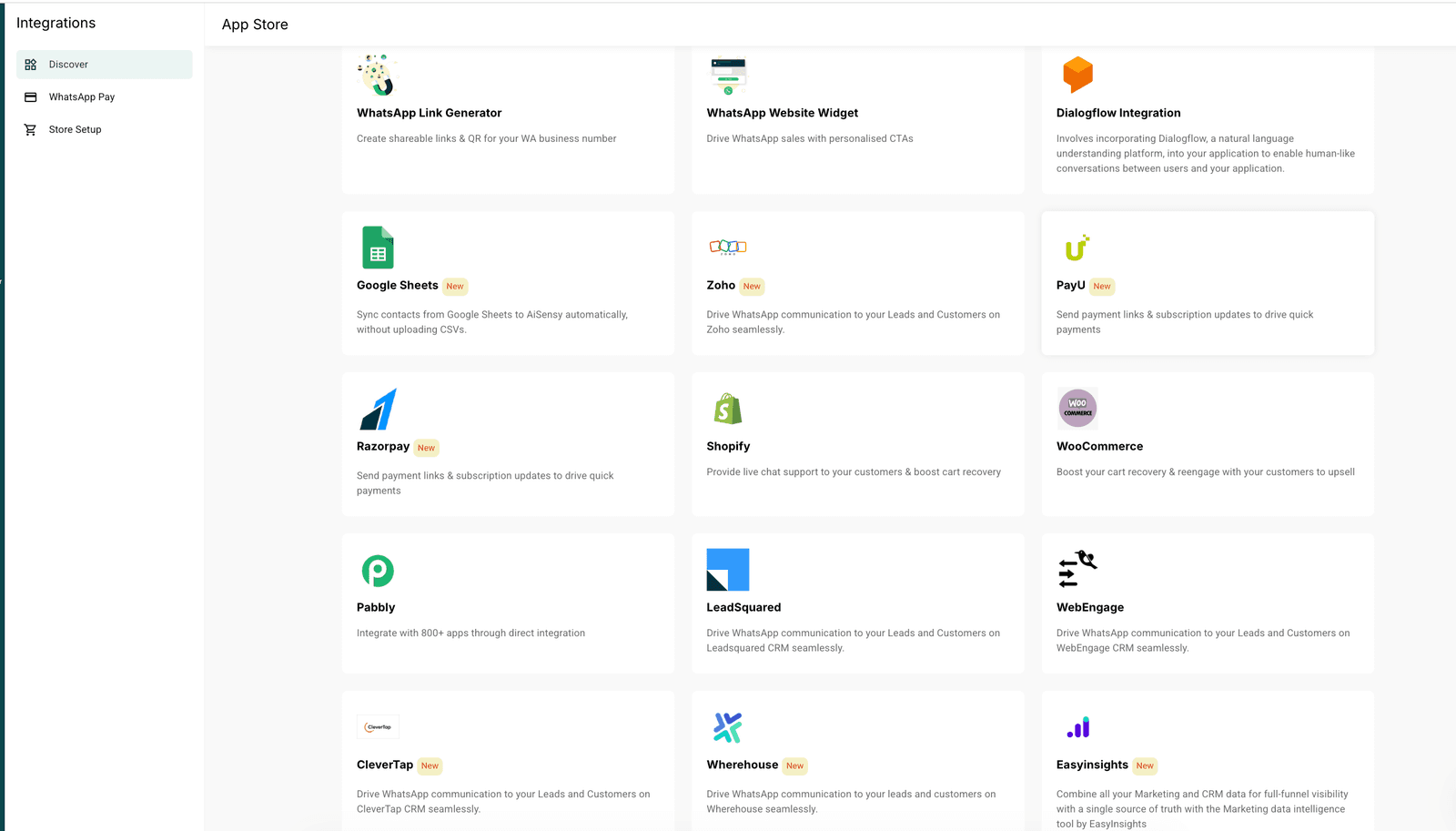
Task: Click 'Sync contacts from Google Sheets' description
Action: click(492, 322)
